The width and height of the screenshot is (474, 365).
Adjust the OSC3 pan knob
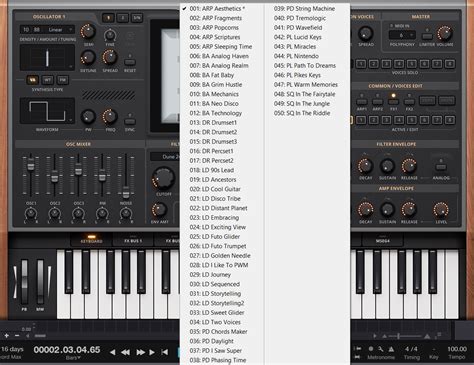tap(78, 213)
